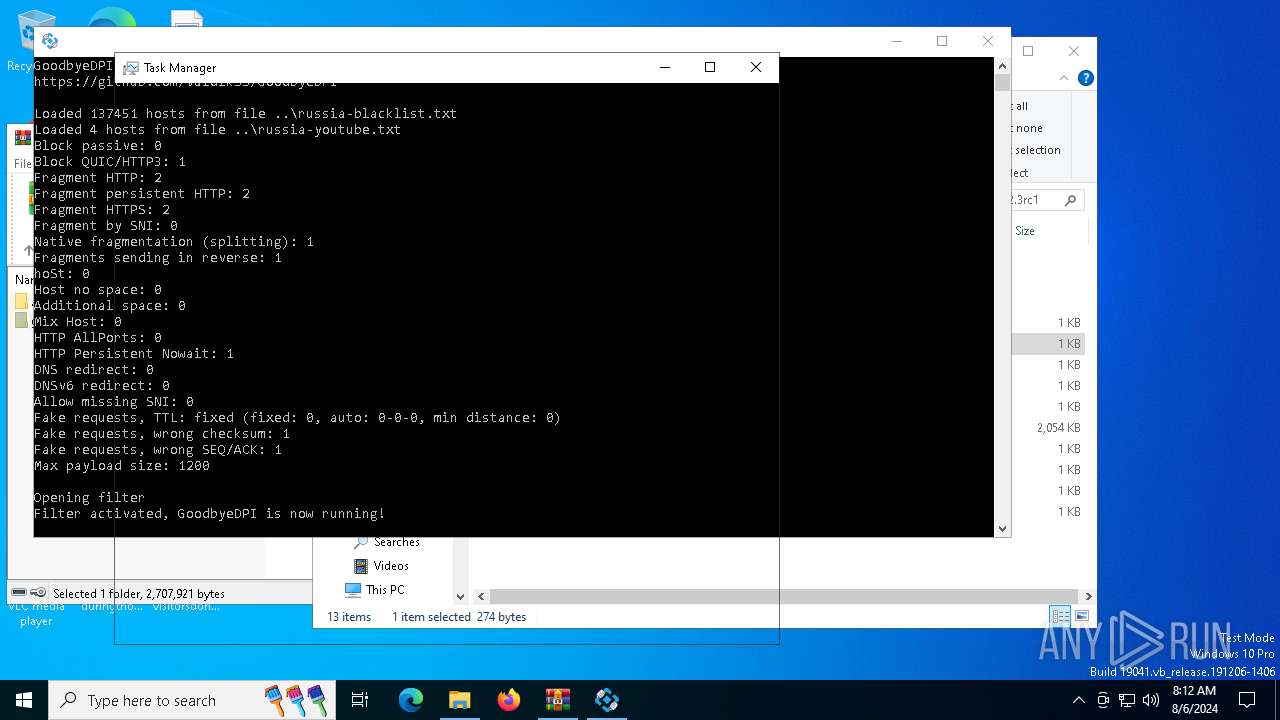Click the Explorer search magnifier icon
This screenshot has height=720, width=1280.
tap(1070, 200)
